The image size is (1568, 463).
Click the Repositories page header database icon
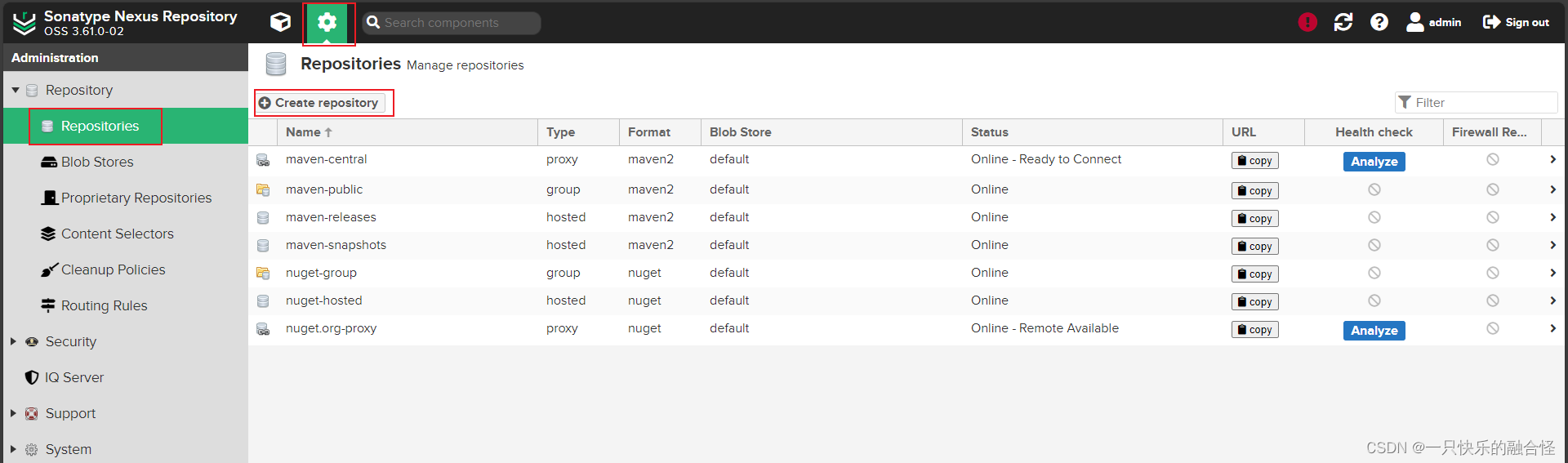point(276,64)
